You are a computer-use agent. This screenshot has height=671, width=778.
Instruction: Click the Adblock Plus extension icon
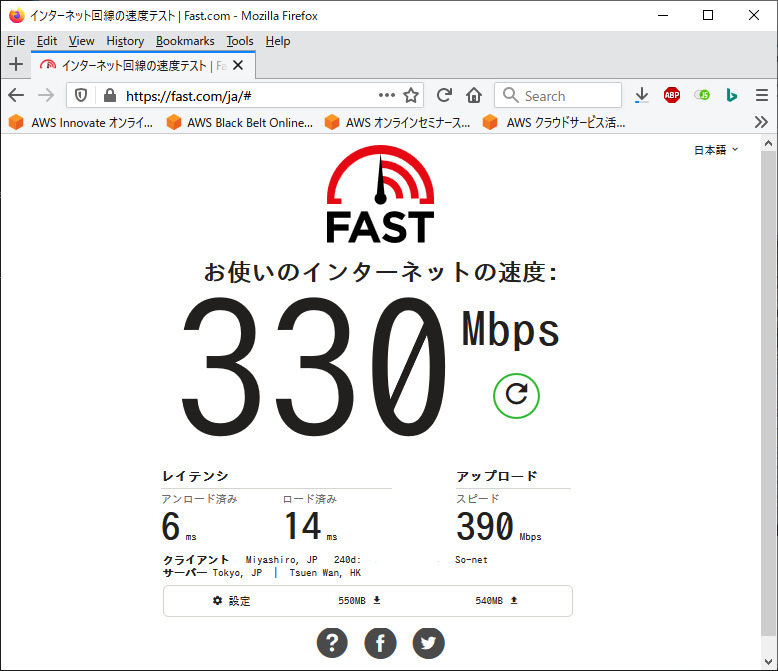(672, 95)
